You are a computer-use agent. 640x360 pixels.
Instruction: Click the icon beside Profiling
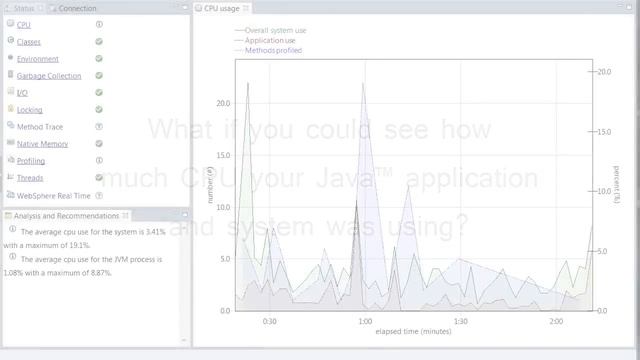point(11,160)
